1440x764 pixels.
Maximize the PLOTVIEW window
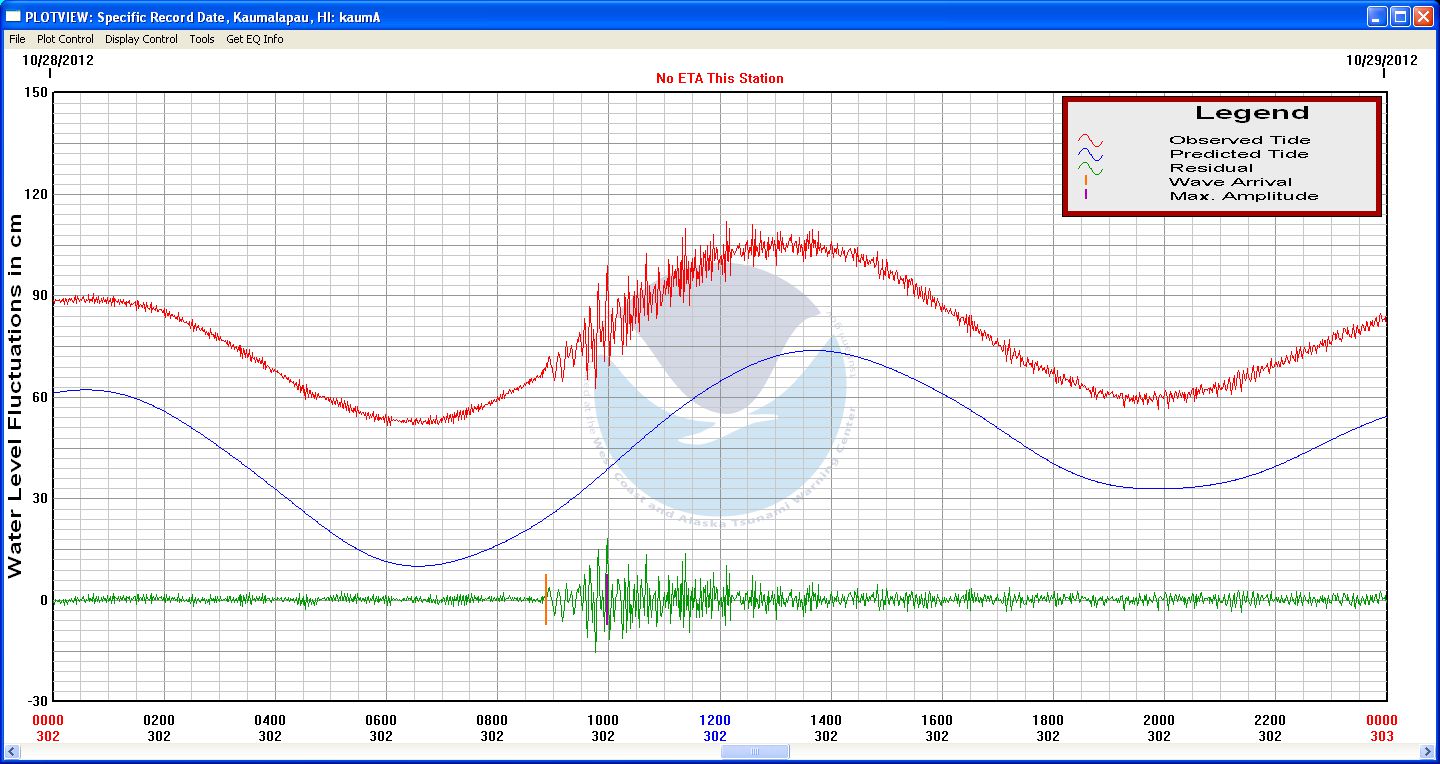point(1400,16)
